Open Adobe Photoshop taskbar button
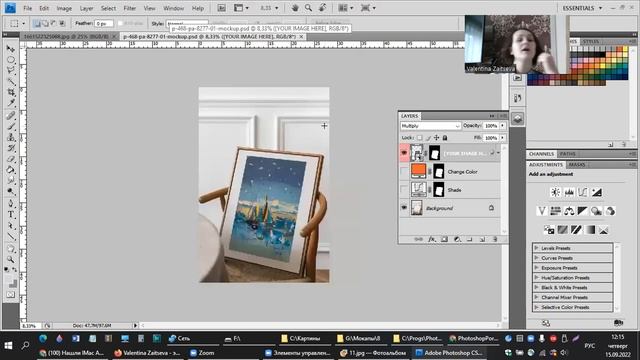This screenshot has width=640, height=360. [x=448, y=353]
